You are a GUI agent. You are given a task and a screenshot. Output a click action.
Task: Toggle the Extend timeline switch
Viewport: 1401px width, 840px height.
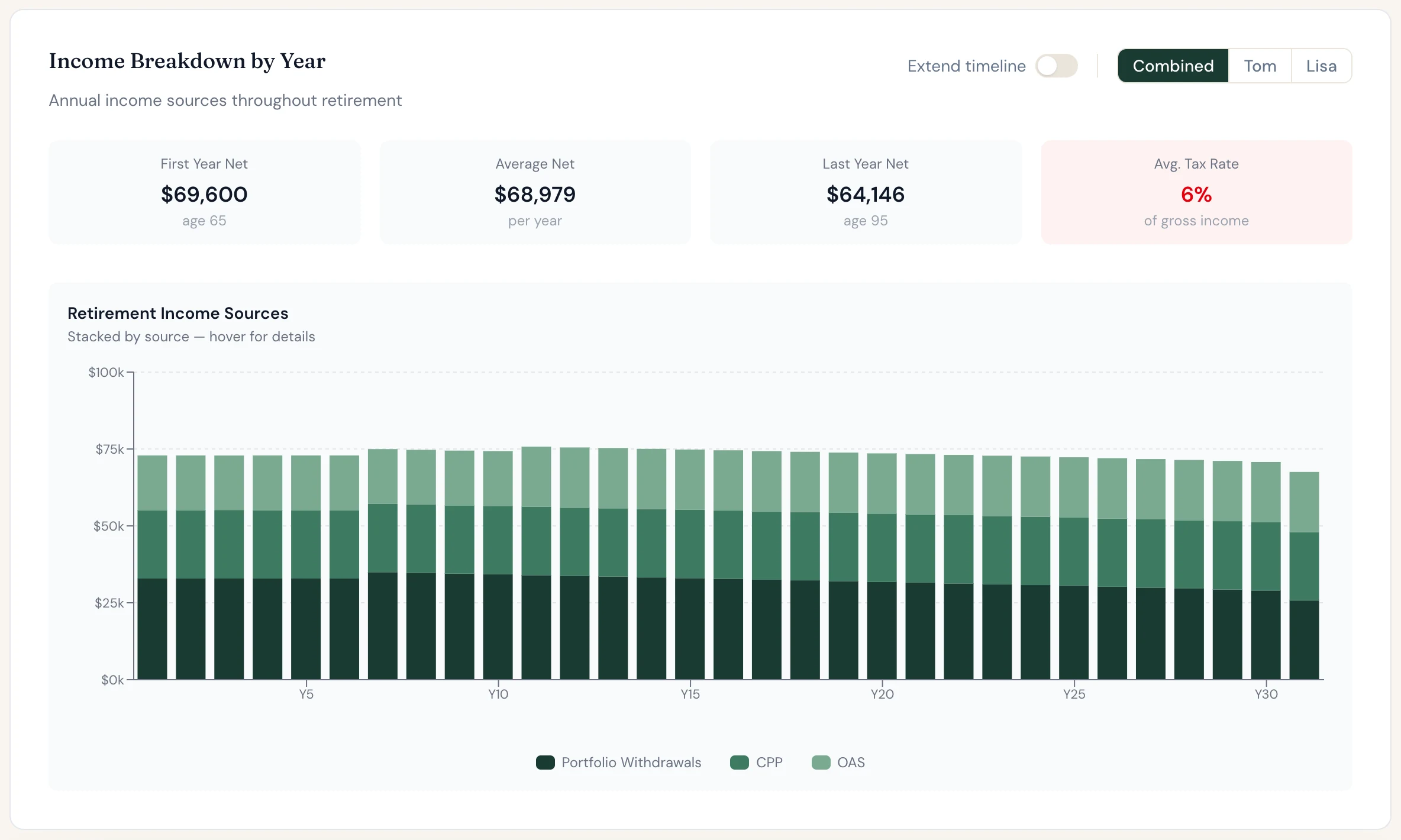1056,66
